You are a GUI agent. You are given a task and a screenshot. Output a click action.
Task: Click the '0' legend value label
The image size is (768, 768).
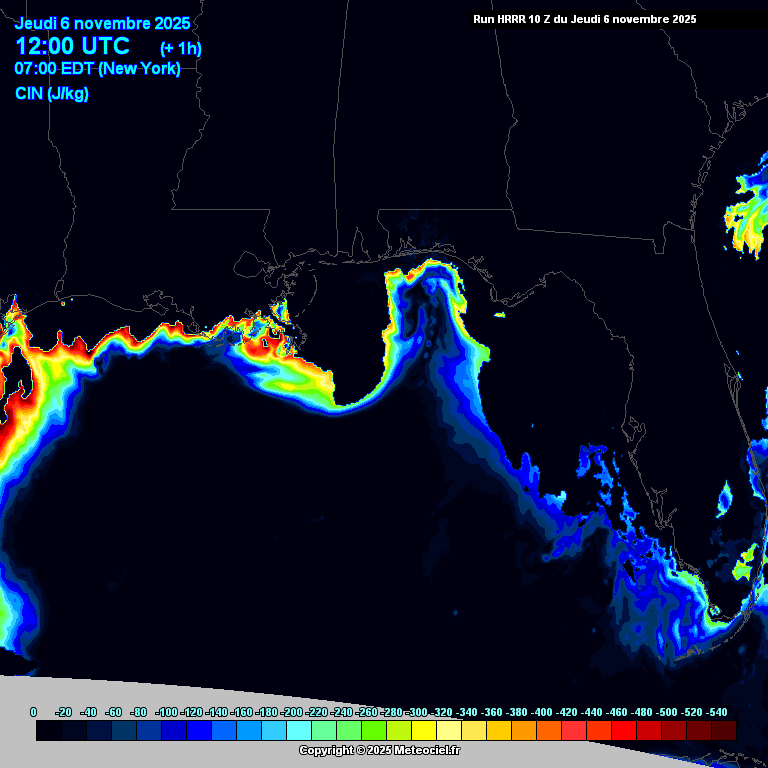tap(33, 712)
